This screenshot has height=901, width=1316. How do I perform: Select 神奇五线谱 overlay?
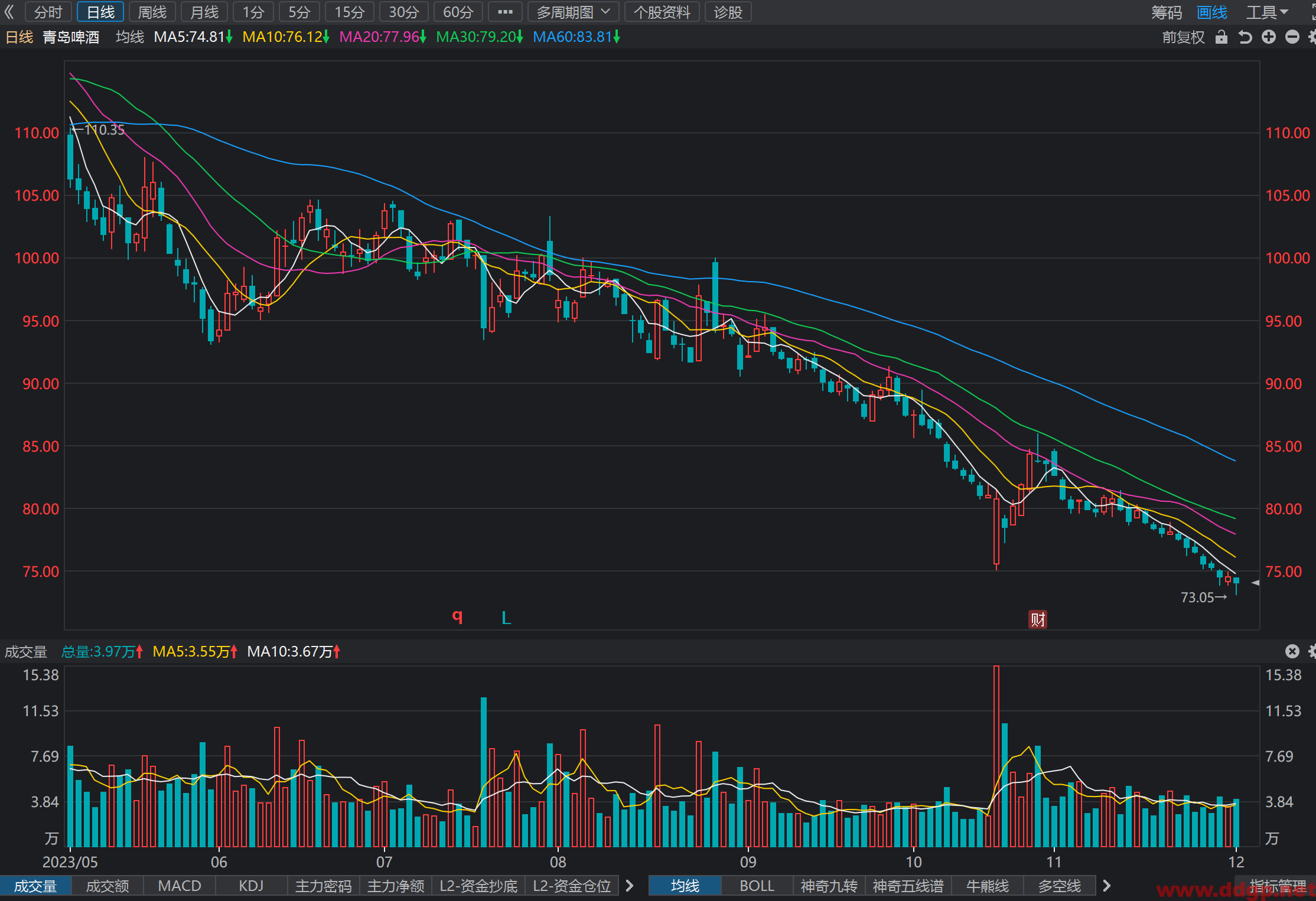[908, 886]
